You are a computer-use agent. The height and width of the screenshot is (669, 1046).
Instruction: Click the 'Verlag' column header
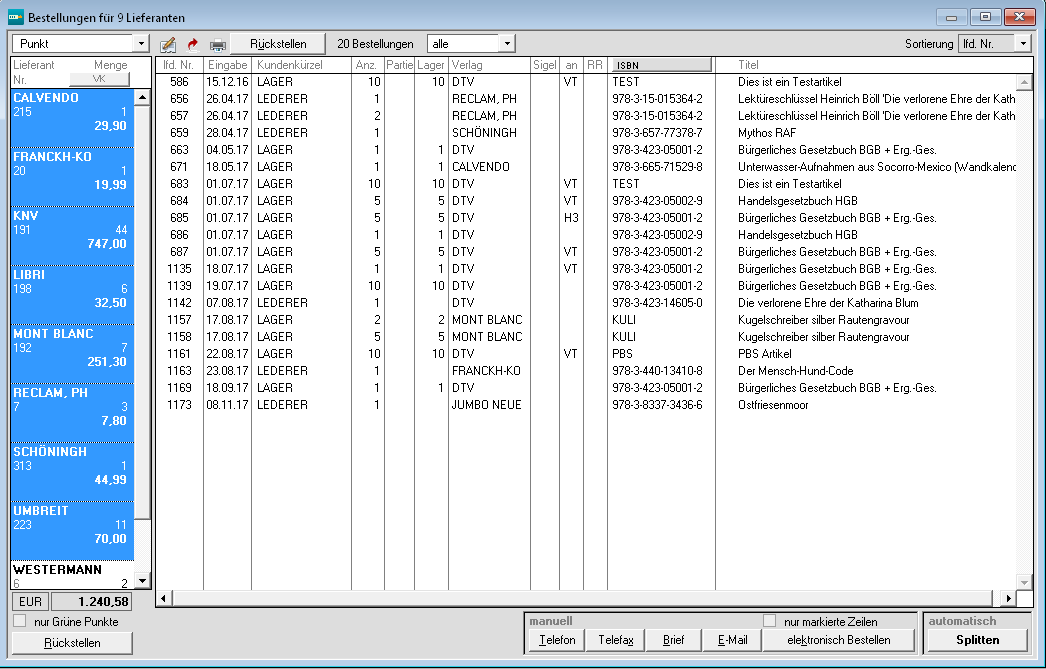click(490, 65)
